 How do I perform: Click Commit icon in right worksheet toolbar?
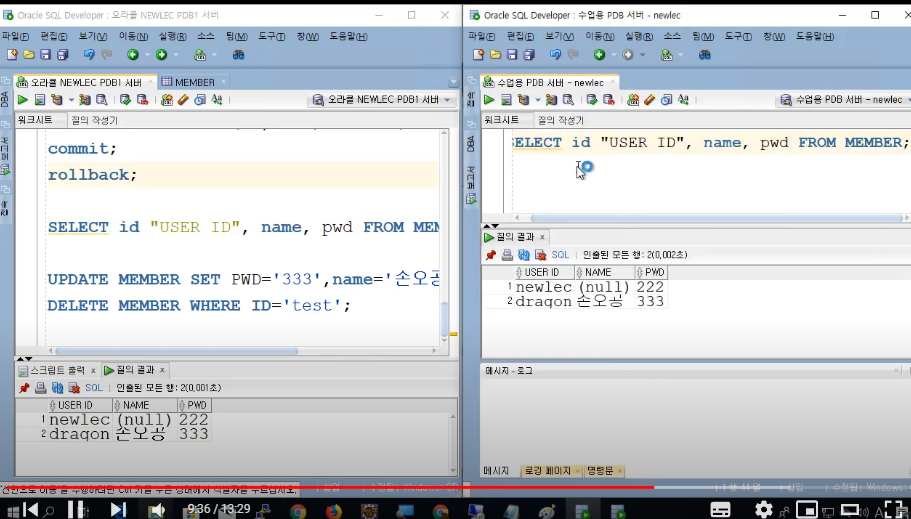point(591,100)
